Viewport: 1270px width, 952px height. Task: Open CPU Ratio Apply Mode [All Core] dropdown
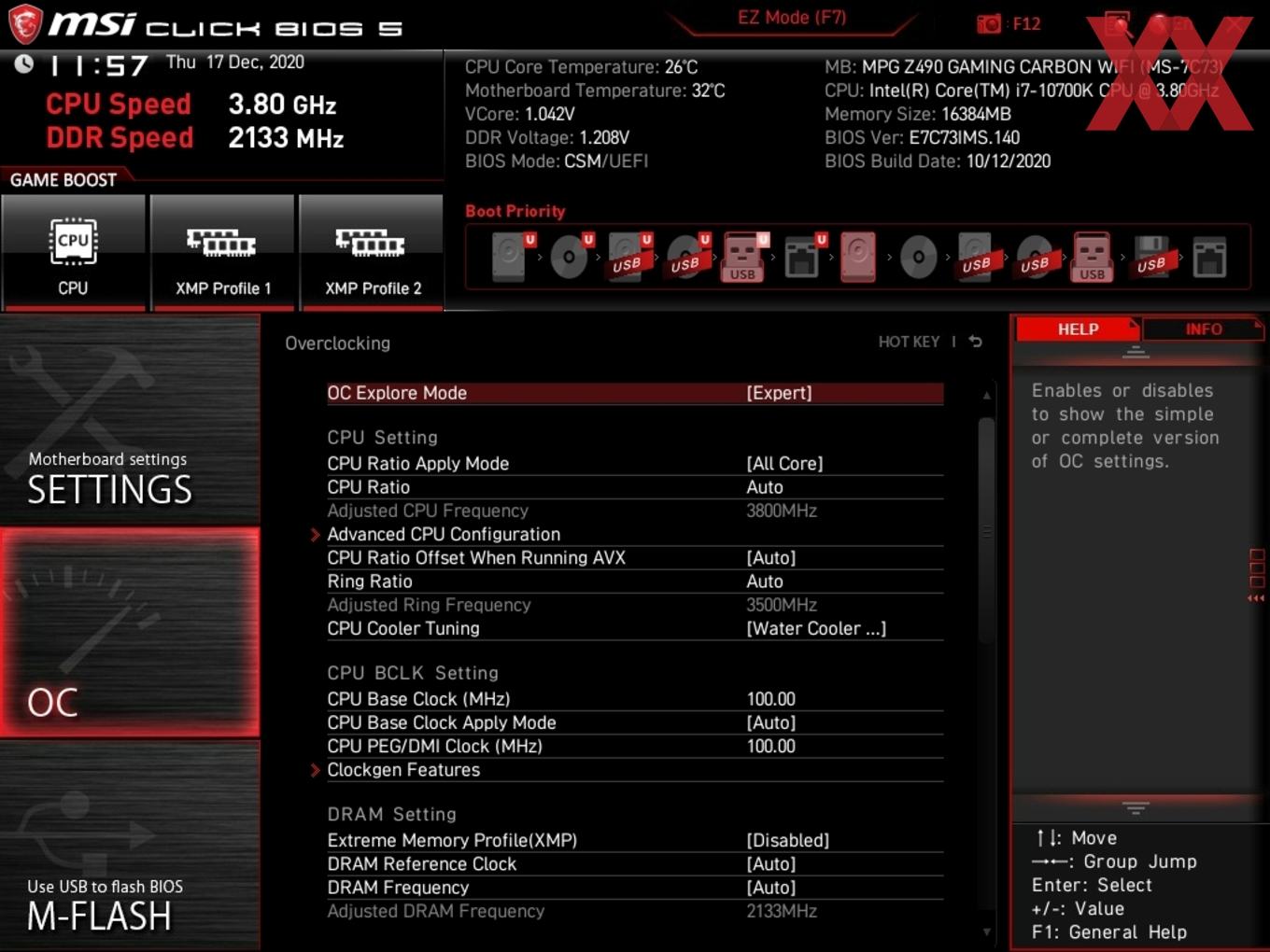(x=784, y=464)
